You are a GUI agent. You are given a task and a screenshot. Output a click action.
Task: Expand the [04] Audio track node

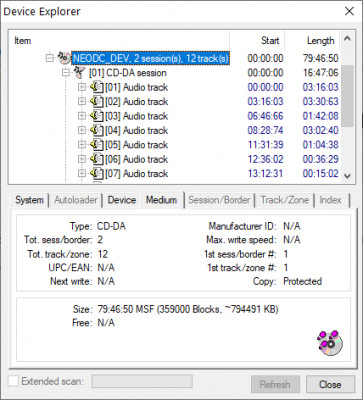82,130
